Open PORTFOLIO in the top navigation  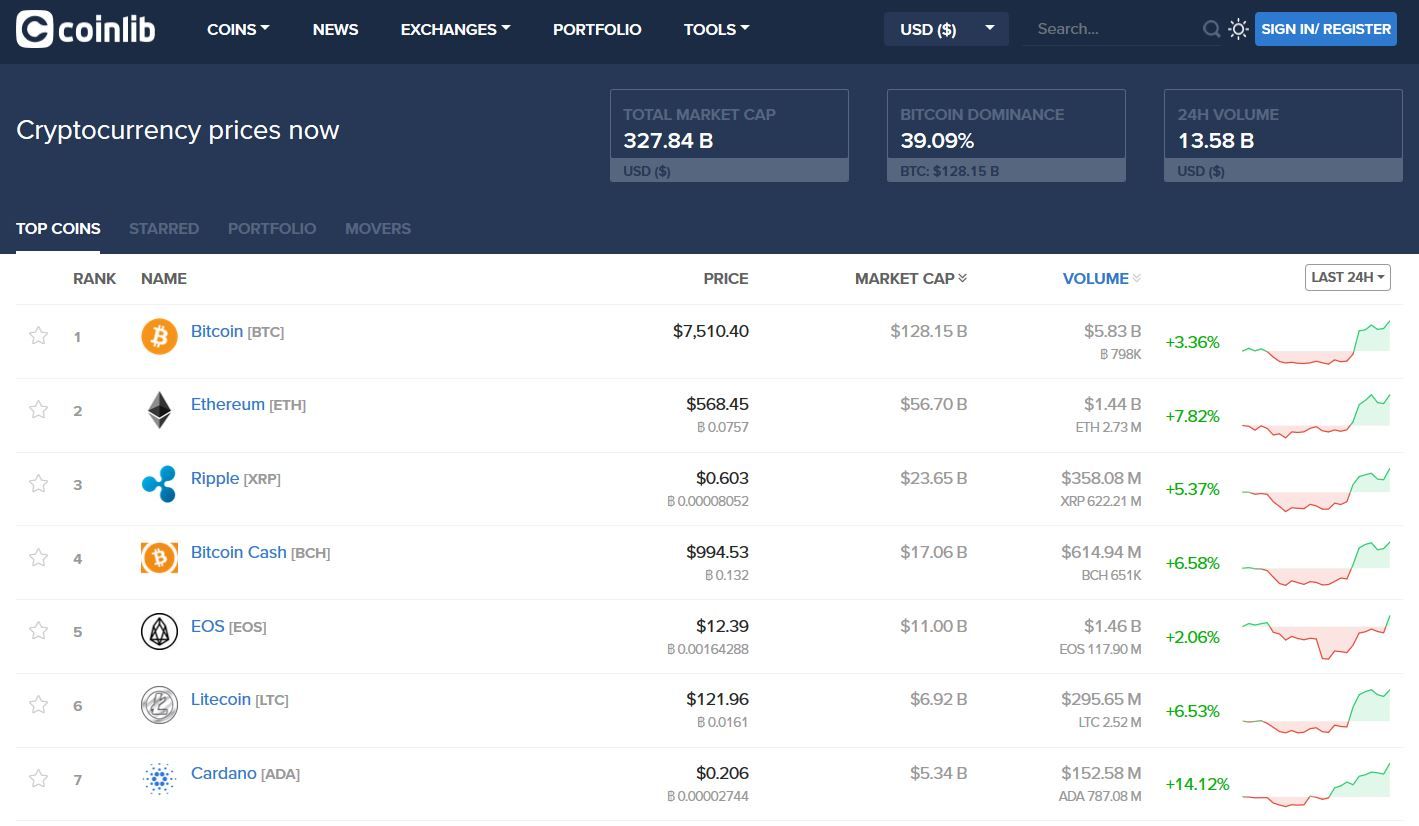[x=597, y=29]
